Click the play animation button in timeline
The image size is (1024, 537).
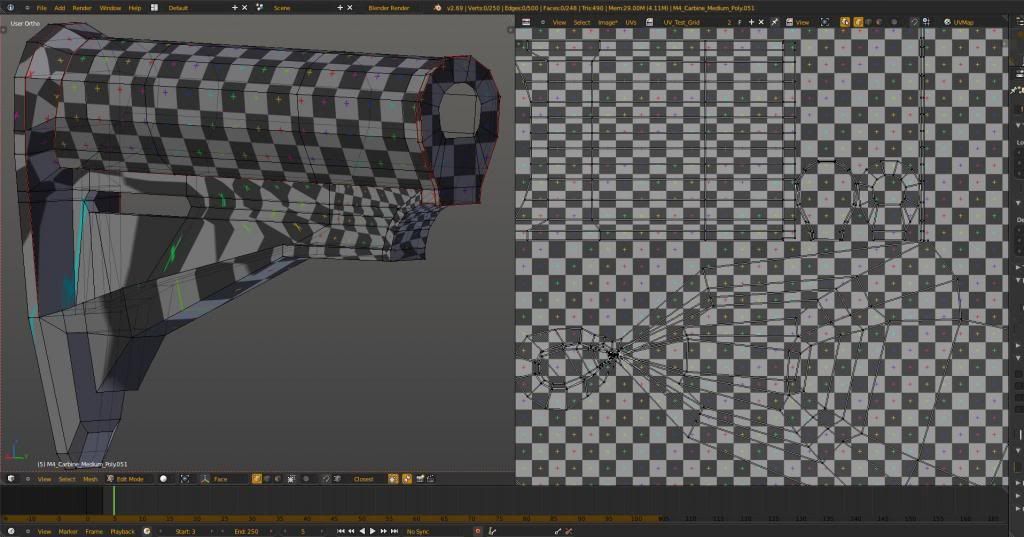(x=372, y=531)
